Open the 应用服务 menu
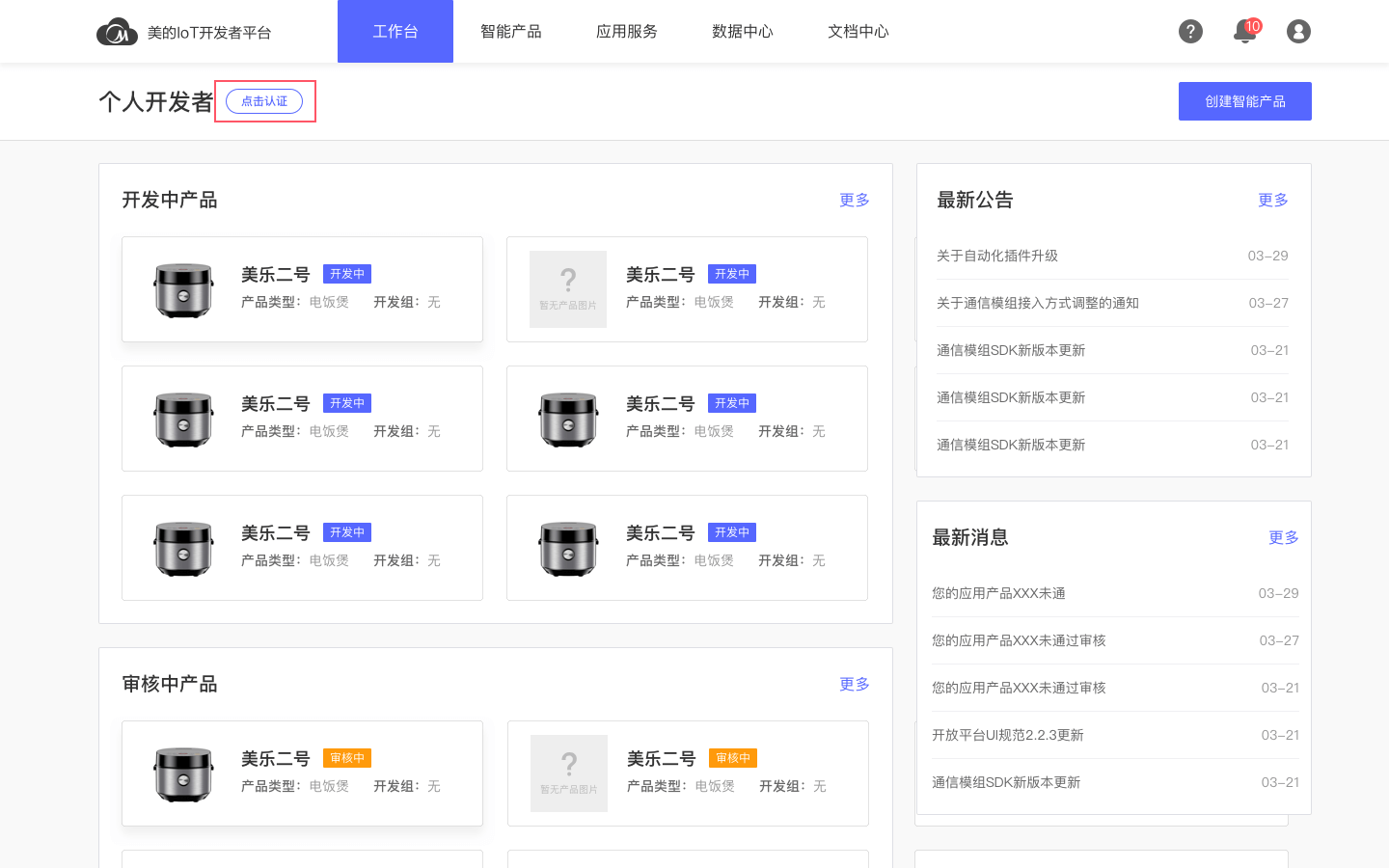The image size is (1389, 868). click(x=627, y=32)
